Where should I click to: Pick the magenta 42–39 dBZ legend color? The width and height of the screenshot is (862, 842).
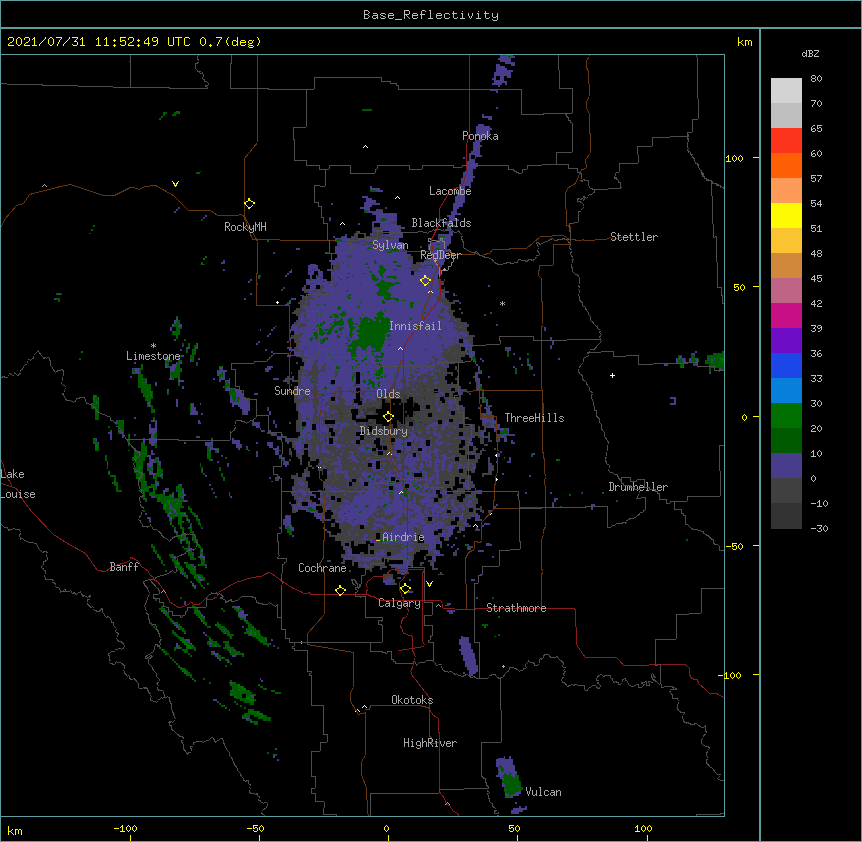pos(786,315)
